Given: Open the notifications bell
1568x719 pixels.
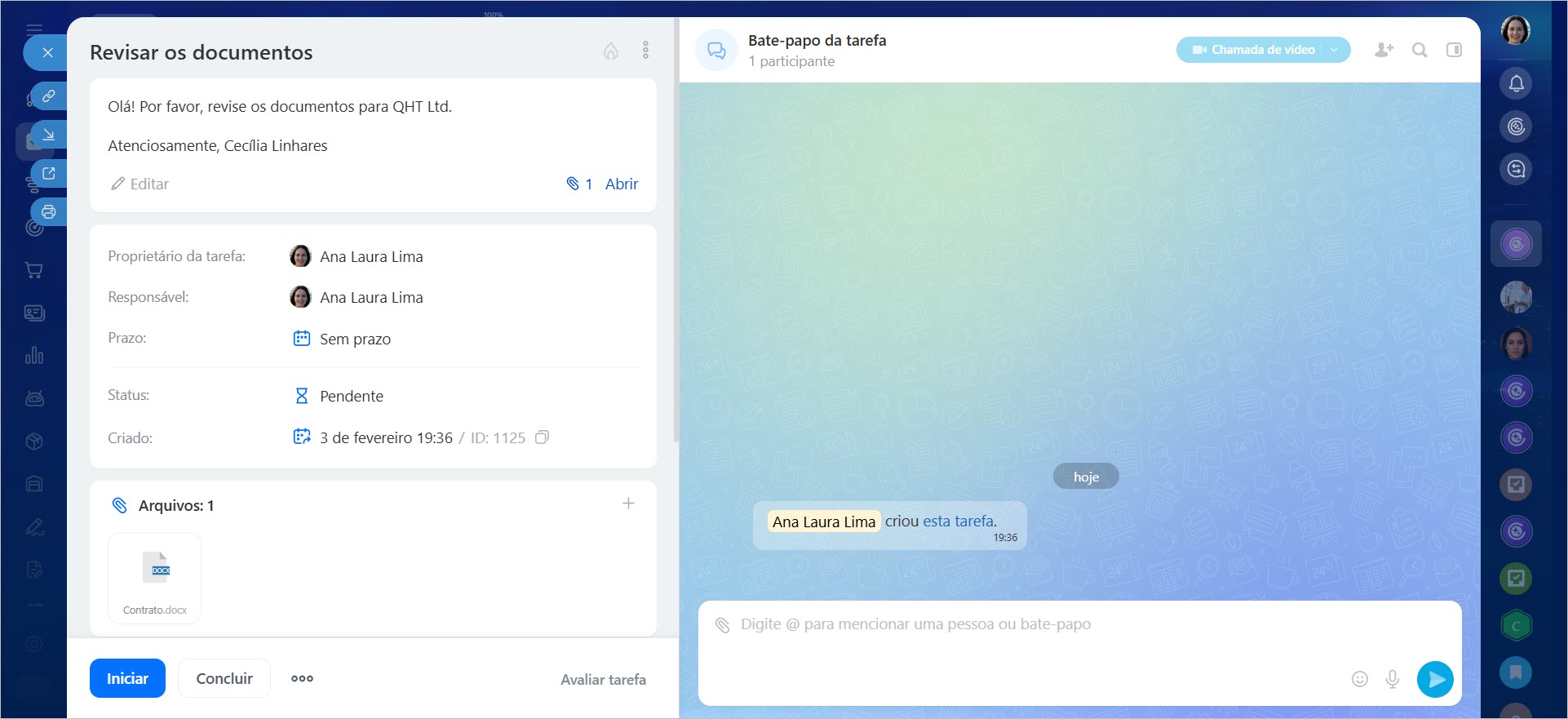Looking at the screenshot, I should (x=1516, y=83).
